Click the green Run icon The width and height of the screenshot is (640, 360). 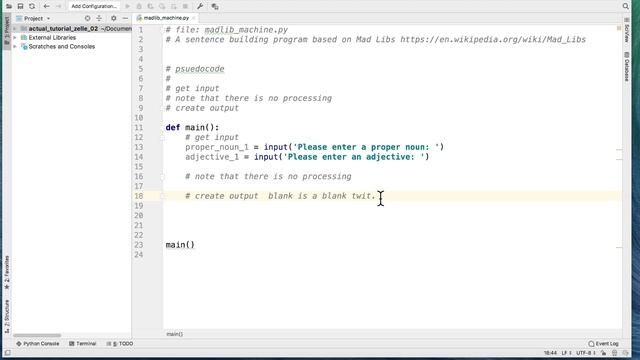coord(127,6)
